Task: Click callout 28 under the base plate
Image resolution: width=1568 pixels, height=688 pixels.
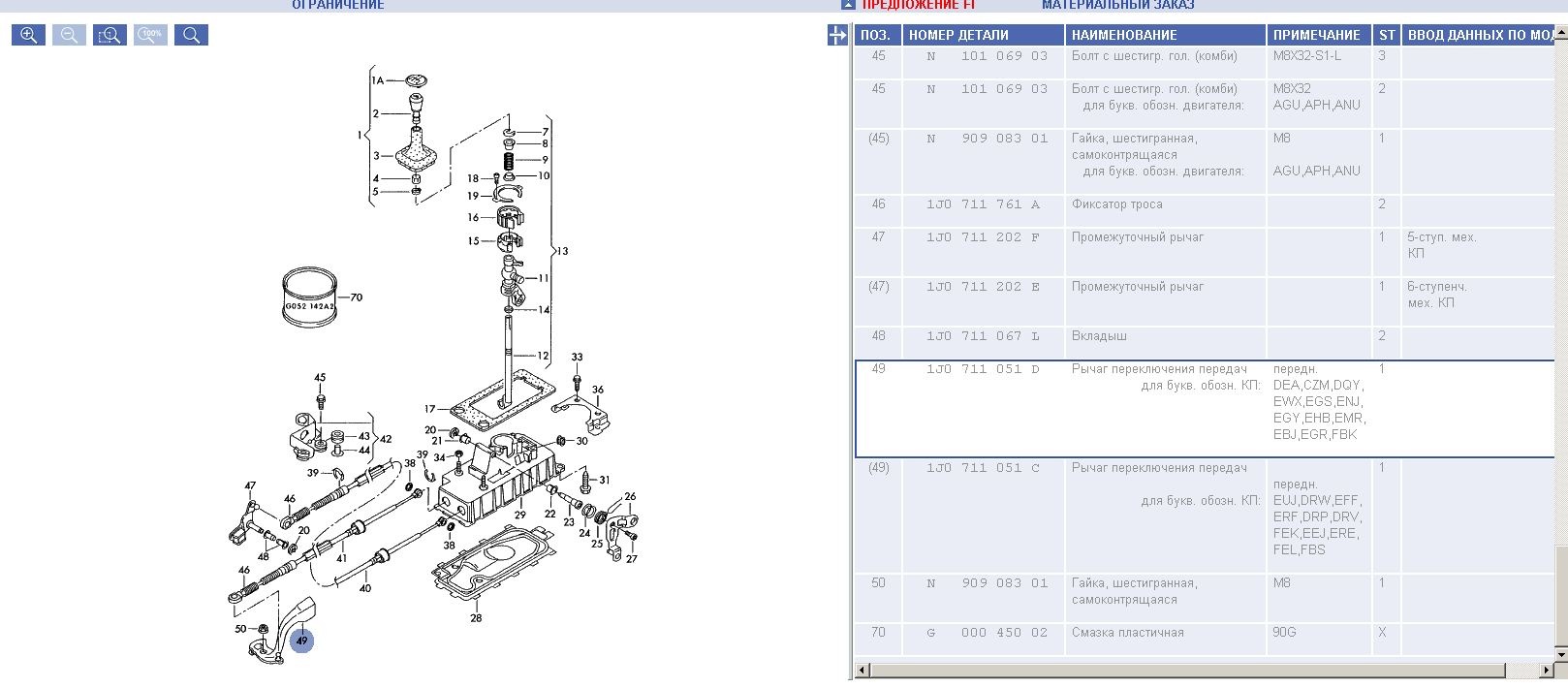Action: tap(476, 618)
